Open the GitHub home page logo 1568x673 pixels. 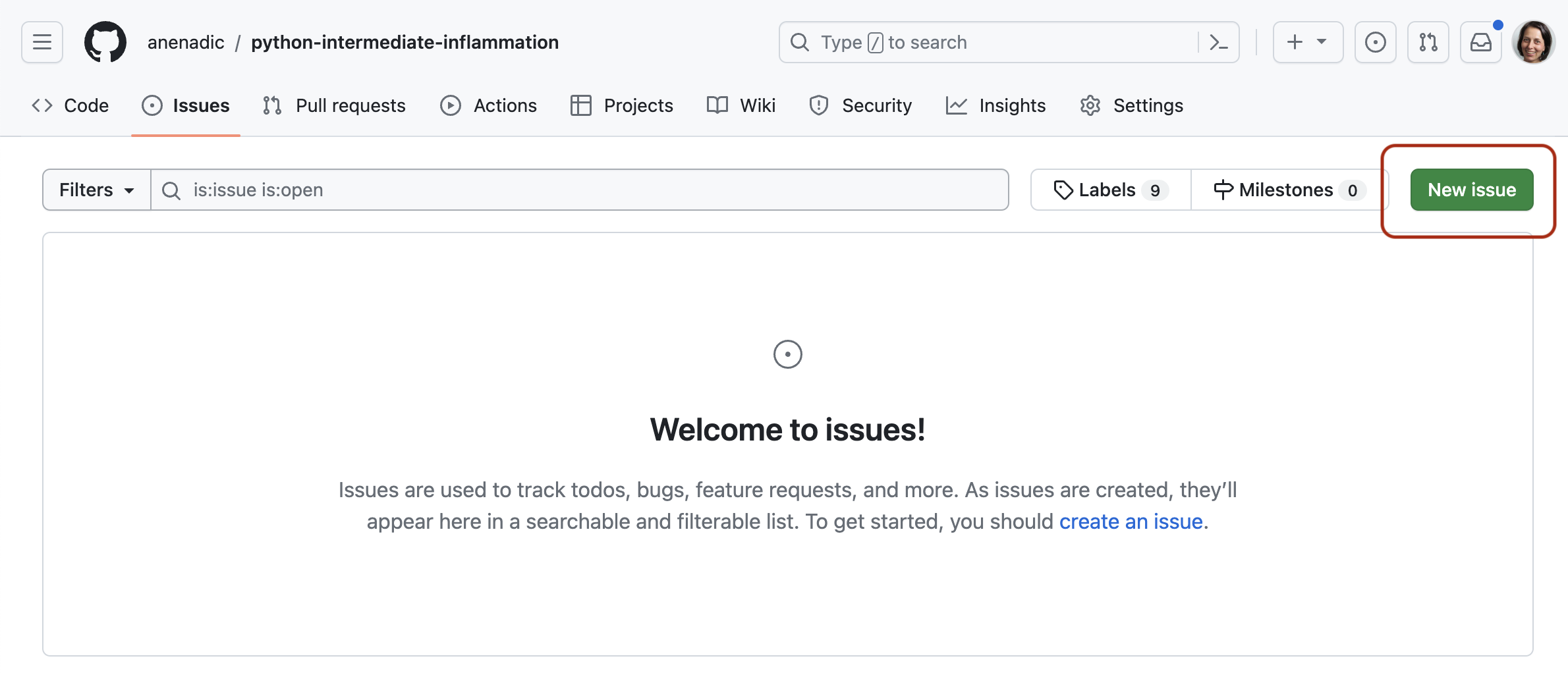pos(105,41)
